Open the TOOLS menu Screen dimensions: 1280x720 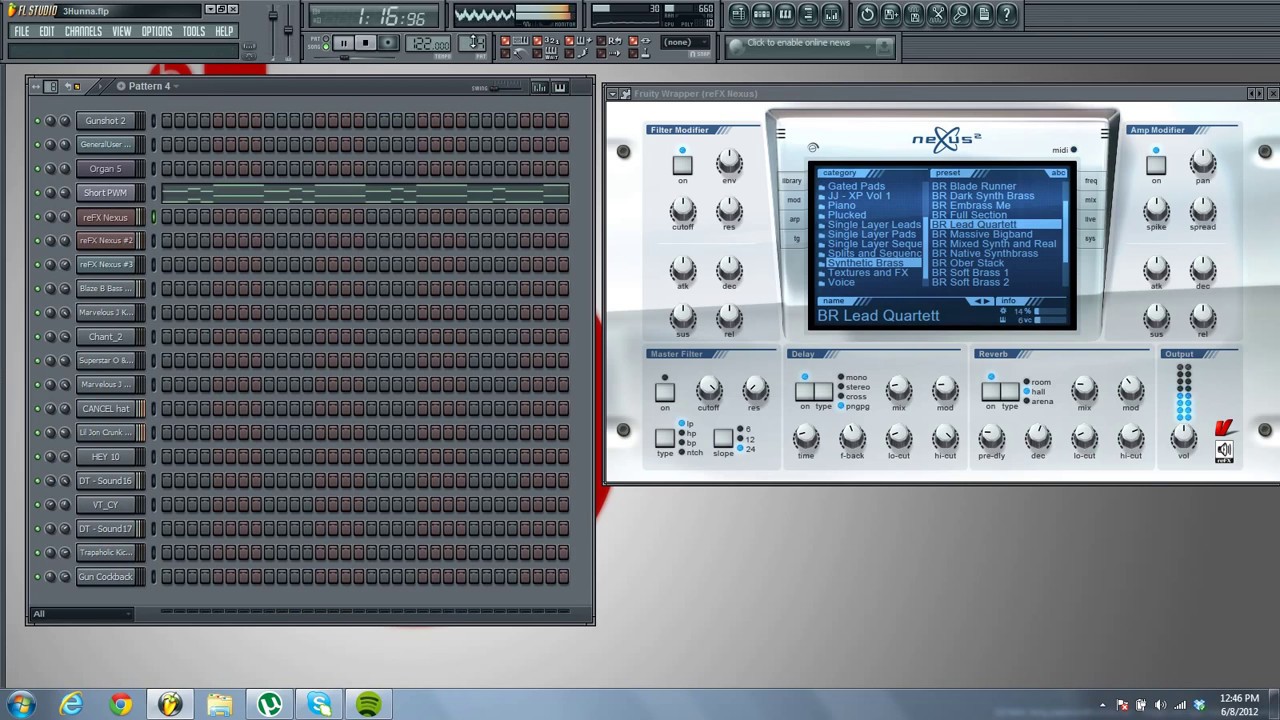[x=194, y=31]
